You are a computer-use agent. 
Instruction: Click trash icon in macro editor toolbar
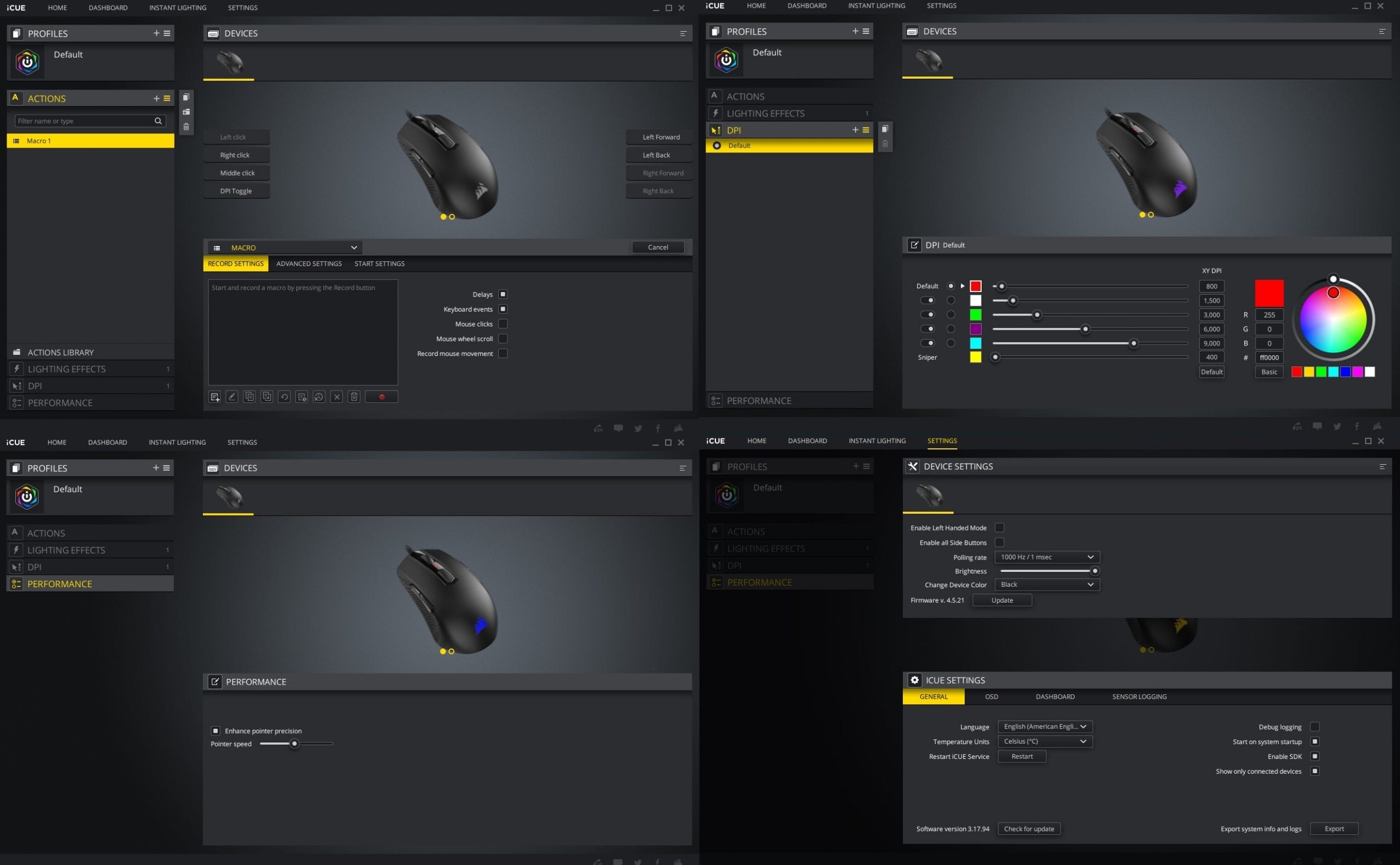tap(354, 397)
